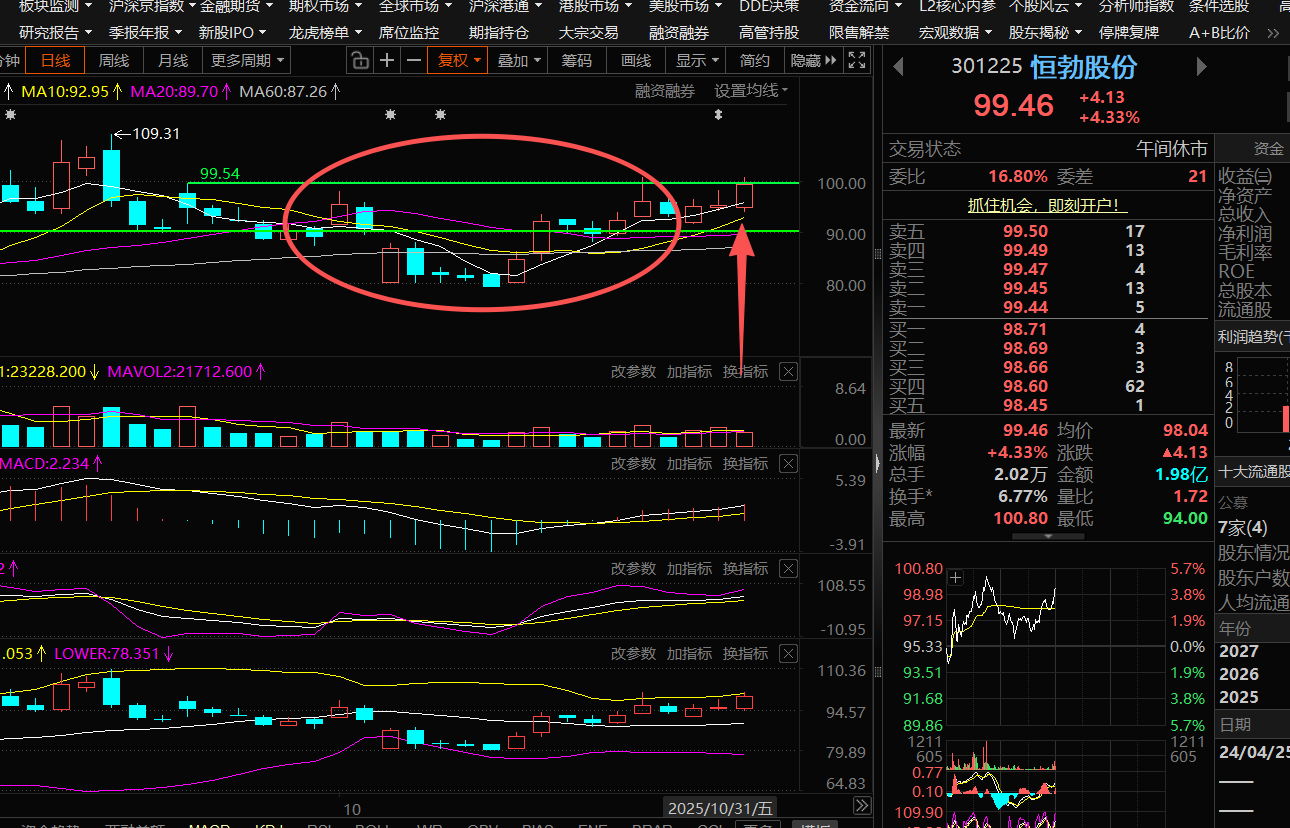
Task: Switch to 周线 weekly period
Action: (114, 61)
